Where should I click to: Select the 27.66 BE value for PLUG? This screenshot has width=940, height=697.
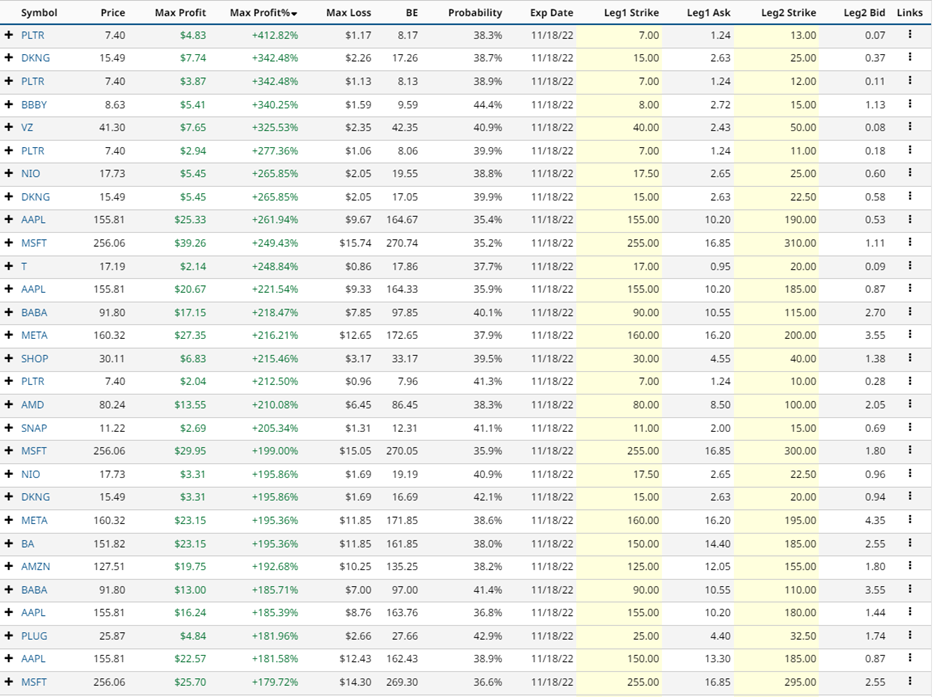405,636
